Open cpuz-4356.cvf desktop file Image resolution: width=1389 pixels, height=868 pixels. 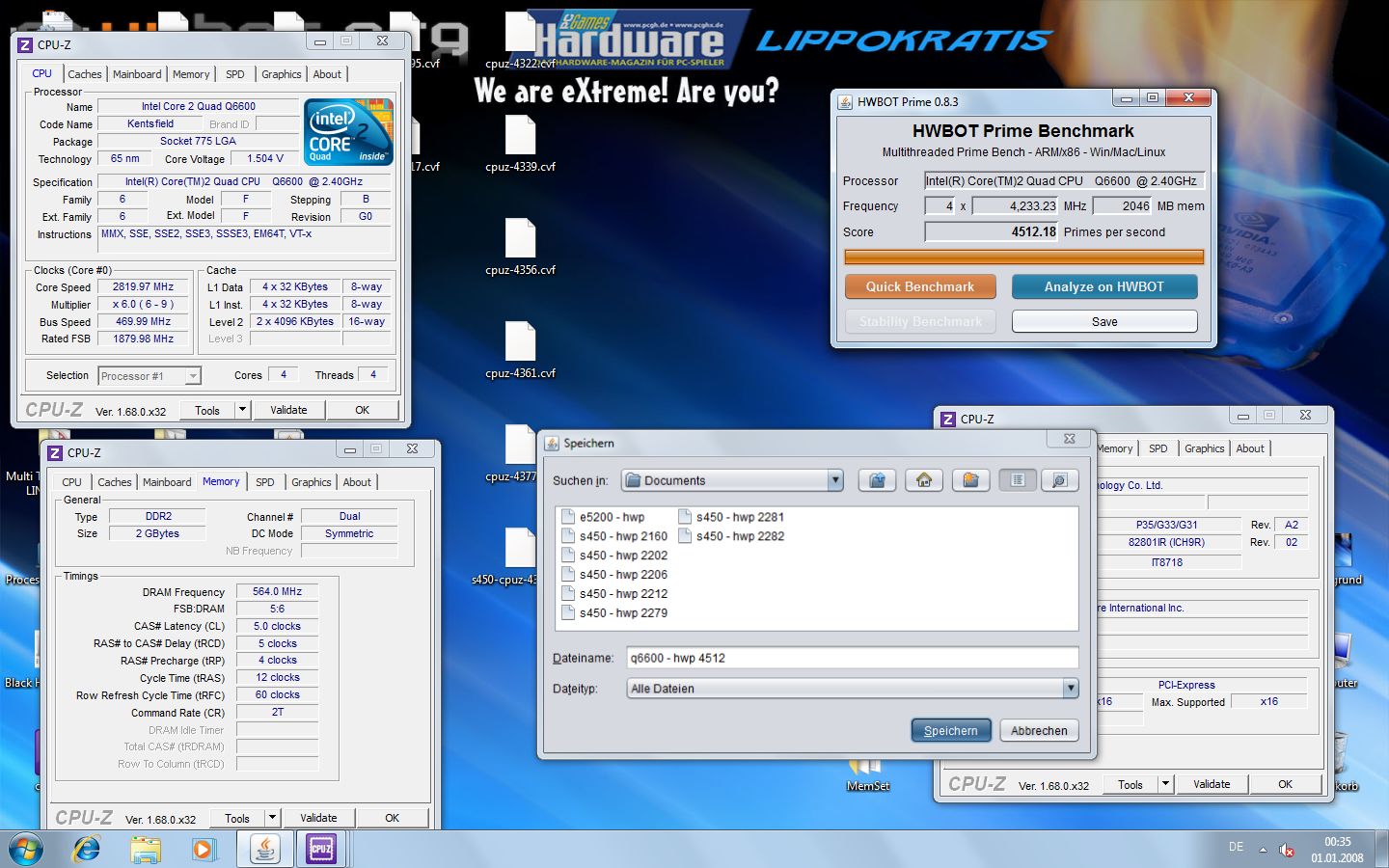521,247
